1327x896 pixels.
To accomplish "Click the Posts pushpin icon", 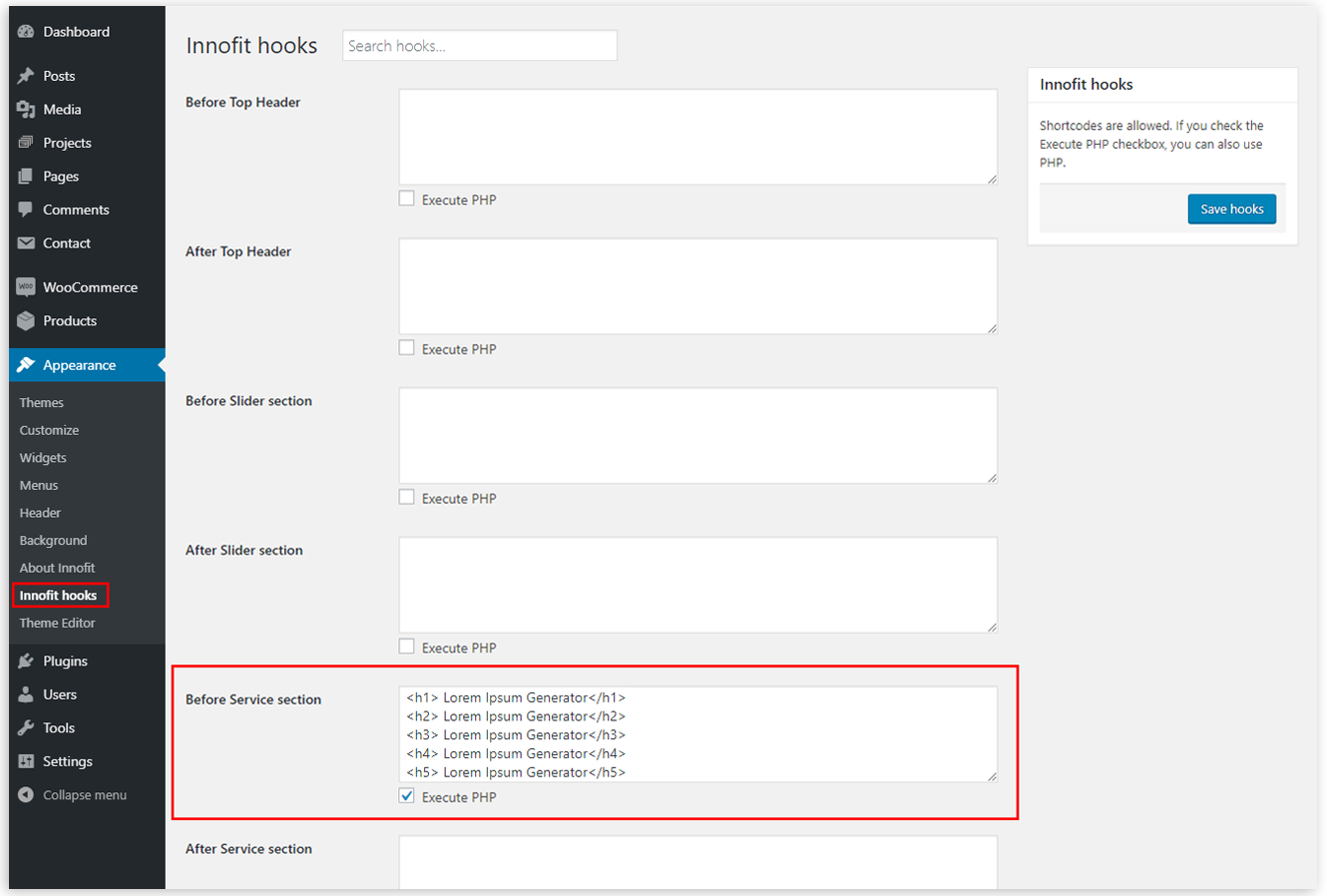I will [26, 76].
